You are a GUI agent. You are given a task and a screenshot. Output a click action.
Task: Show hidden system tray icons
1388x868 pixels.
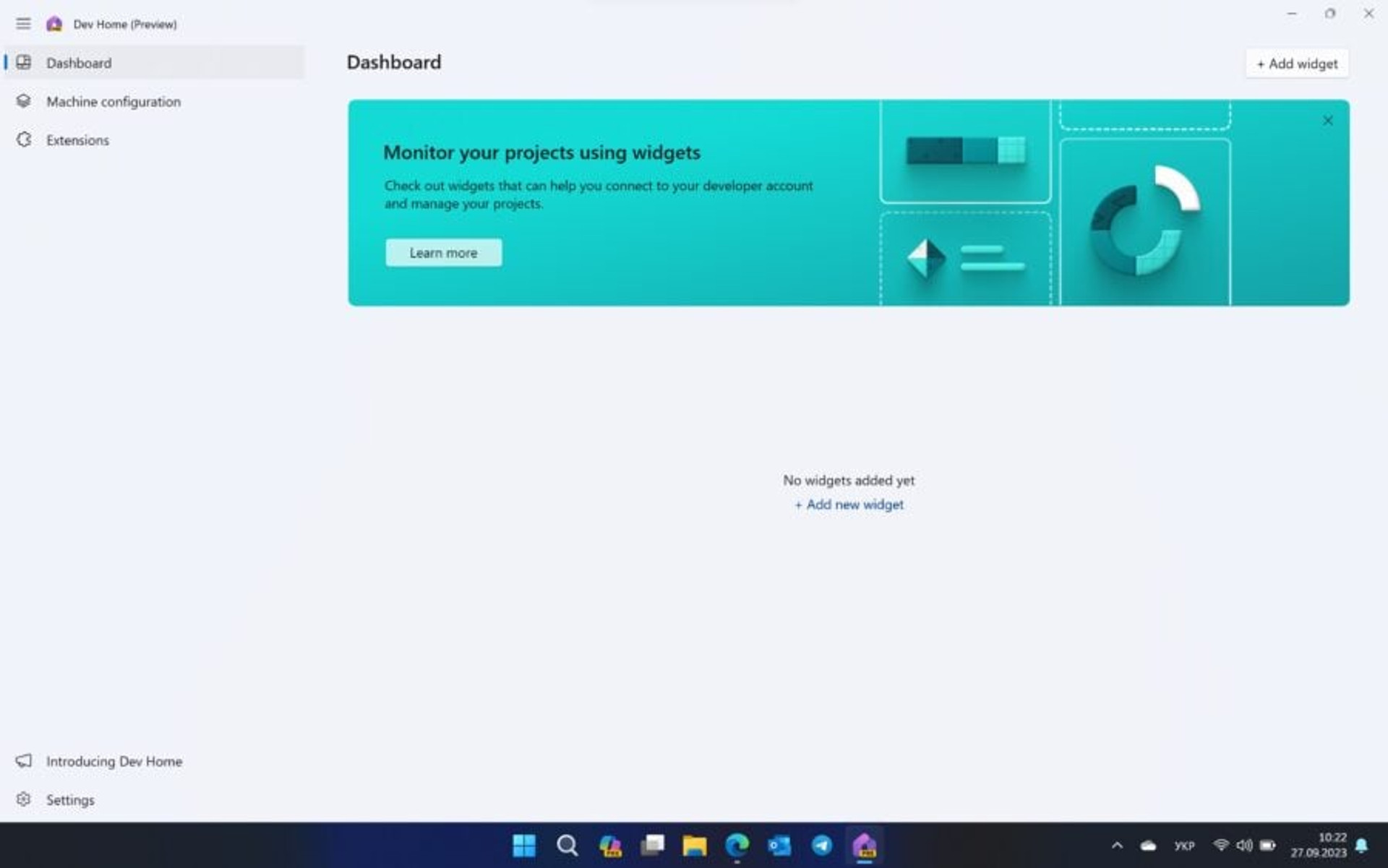[x=1117, y=845]
